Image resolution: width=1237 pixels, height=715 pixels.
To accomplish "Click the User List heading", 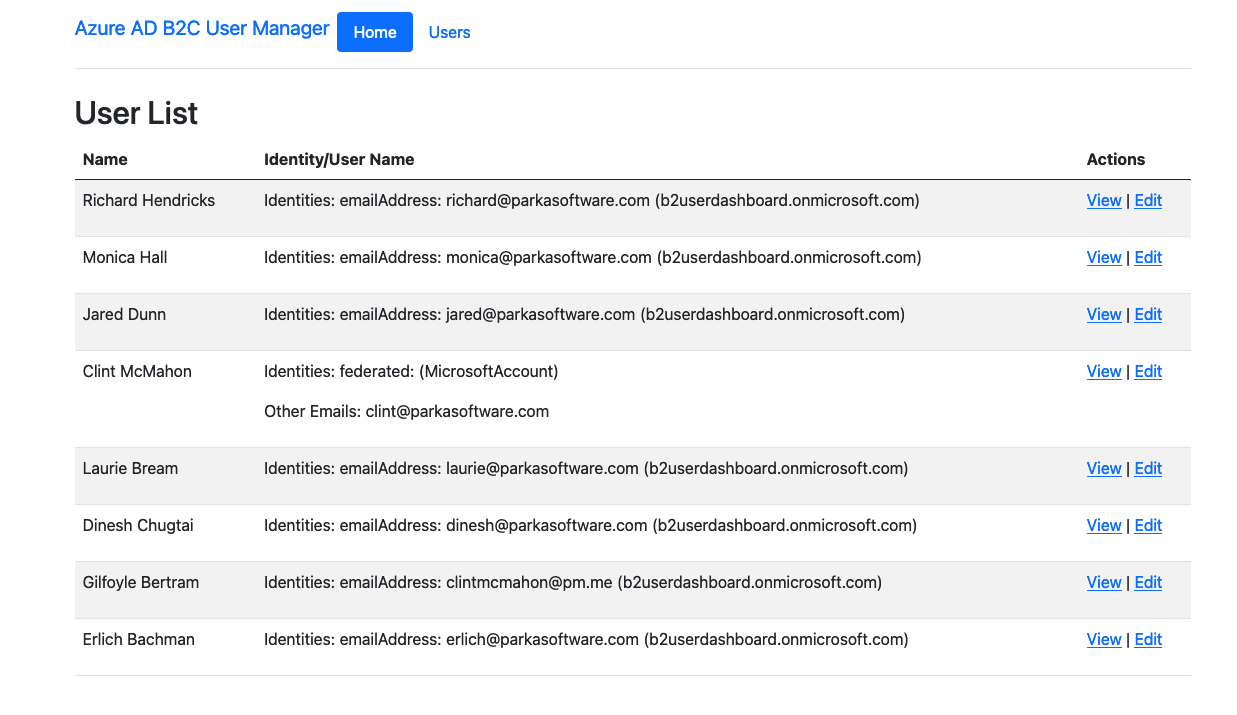I will click(x=136, y=113).
